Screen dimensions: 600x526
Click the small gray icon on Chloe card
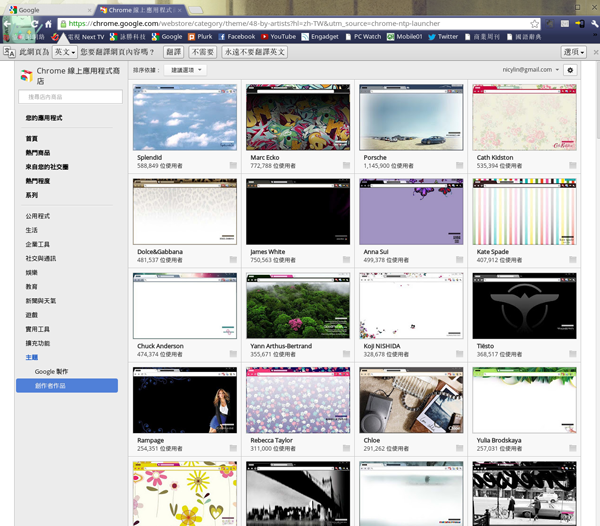click(x=460, y=448)
